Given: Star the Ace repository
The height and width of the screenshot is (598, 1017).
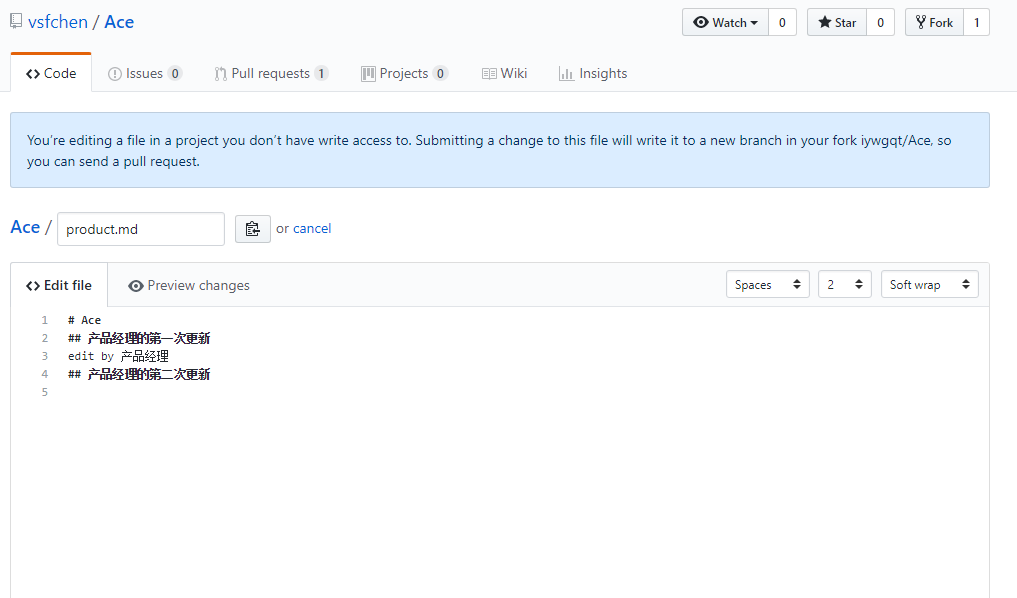Looking at the screenshot, I should 837,22.
